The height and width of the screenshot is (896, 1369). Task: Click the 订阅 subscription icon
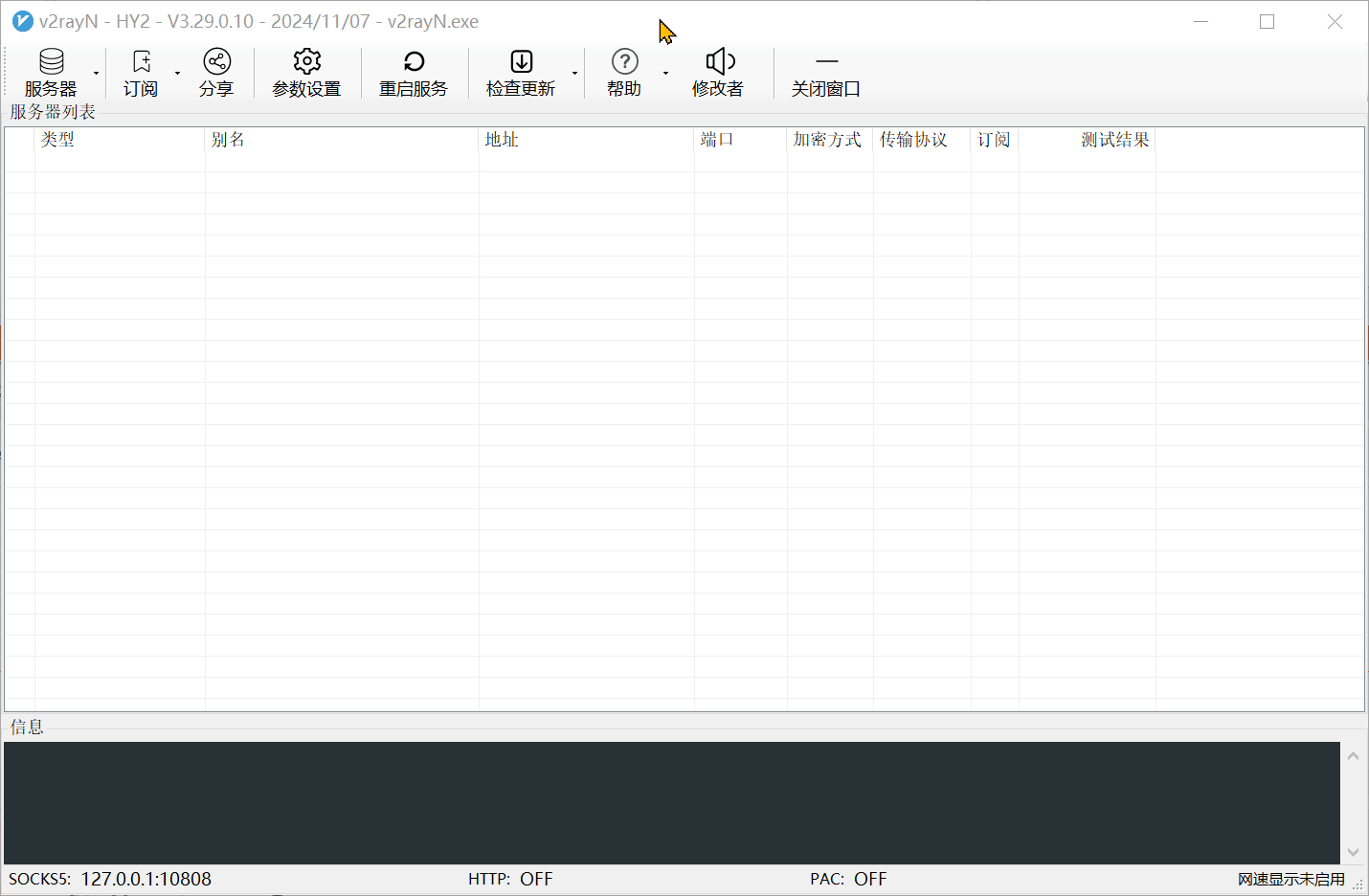[x=141, y=63]
